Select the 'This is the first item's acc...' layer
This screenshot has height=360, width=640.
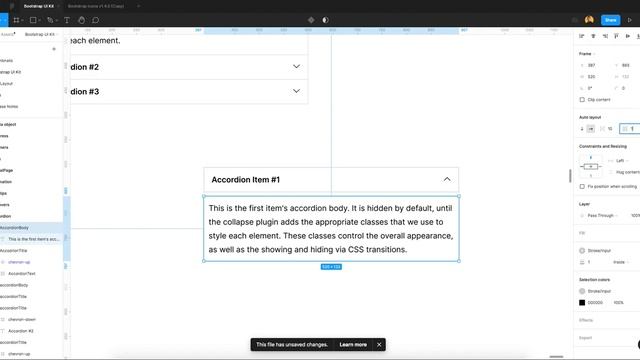[x=31, y=239]
